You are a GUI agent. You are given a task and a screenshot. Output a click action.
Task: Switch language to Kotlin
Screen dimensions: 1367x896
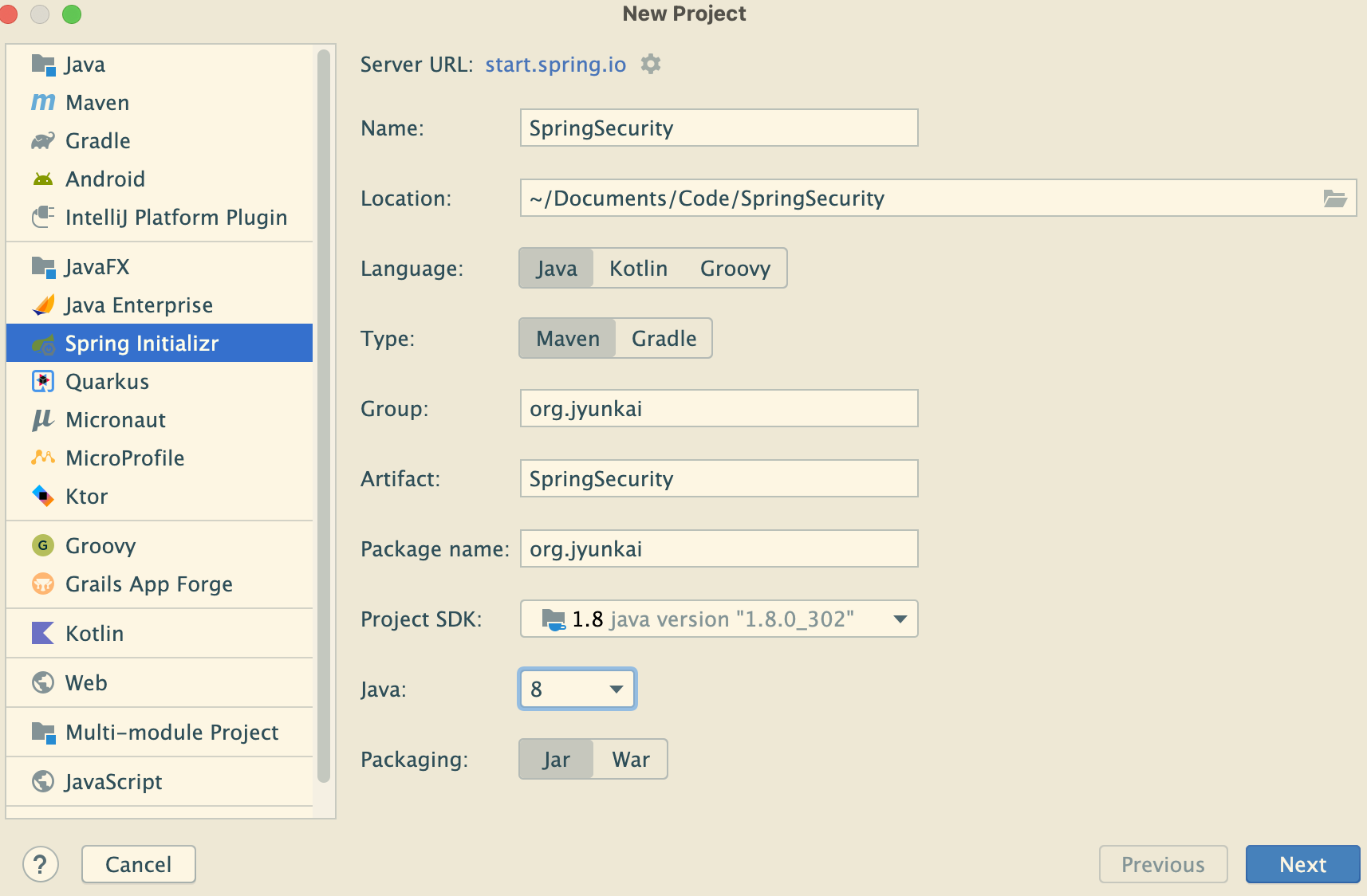coord(639,269)
